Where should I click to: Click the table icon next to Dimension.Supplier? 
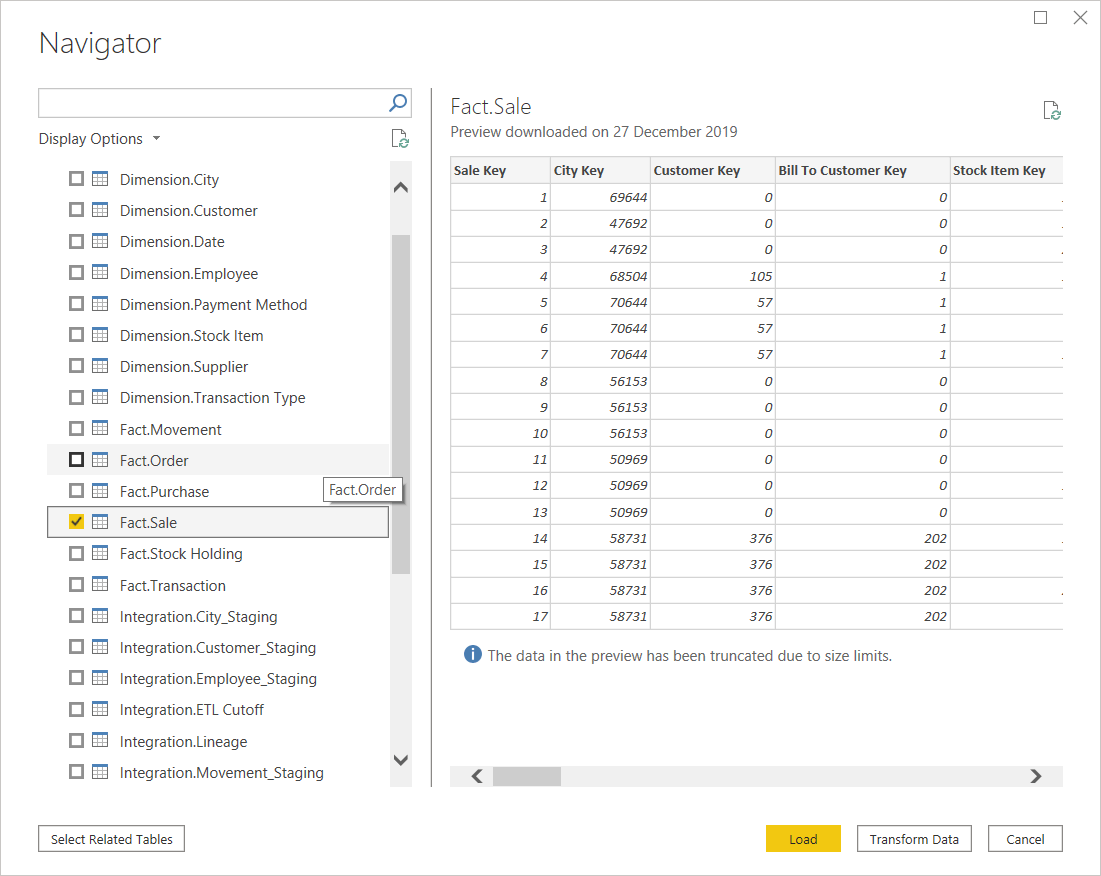coord(101,366)
